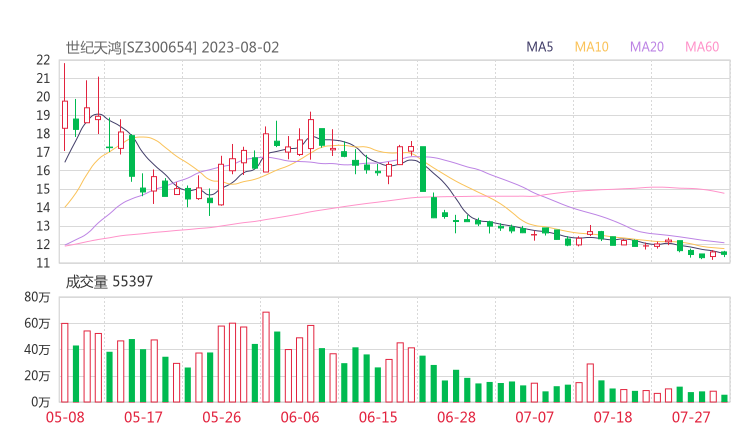
Task: Click the 05-17 date axis label
Action: 143,417
